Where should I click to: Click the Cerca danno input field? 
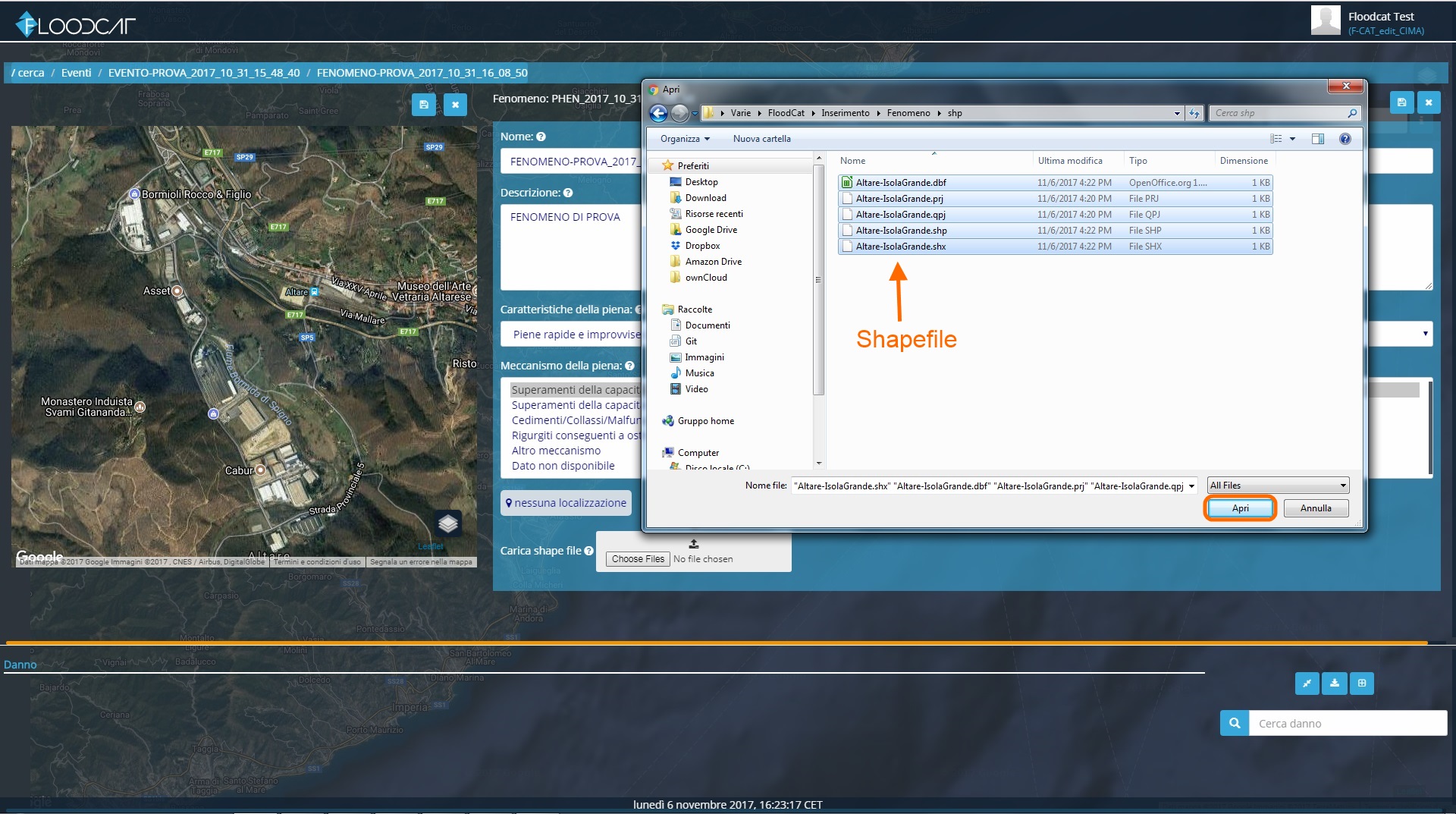click(x=1348, y=723)
